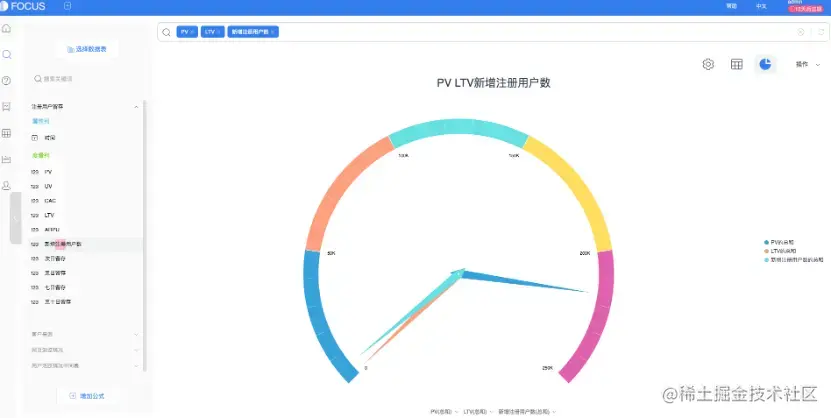
Task: Remove the LTV search tag
Action: point(219,32)
